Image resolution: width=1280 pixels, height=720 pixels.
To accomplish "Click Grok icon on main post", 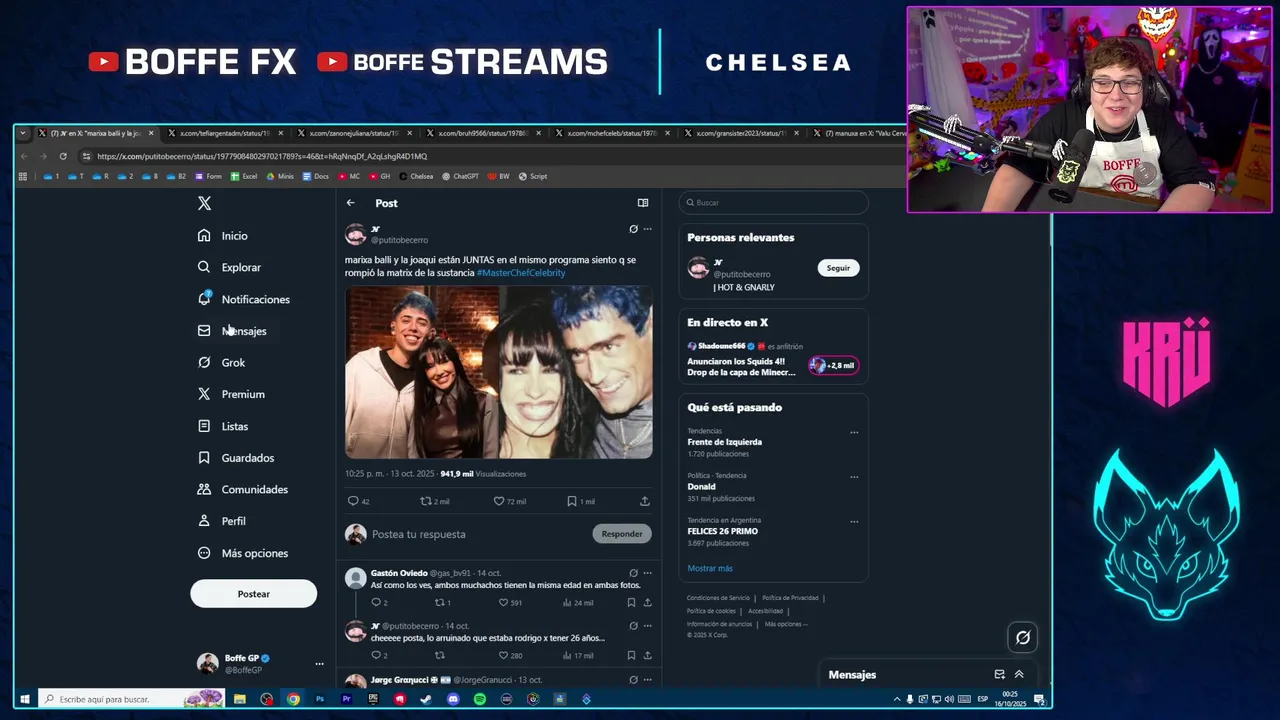I will (633, 229).
